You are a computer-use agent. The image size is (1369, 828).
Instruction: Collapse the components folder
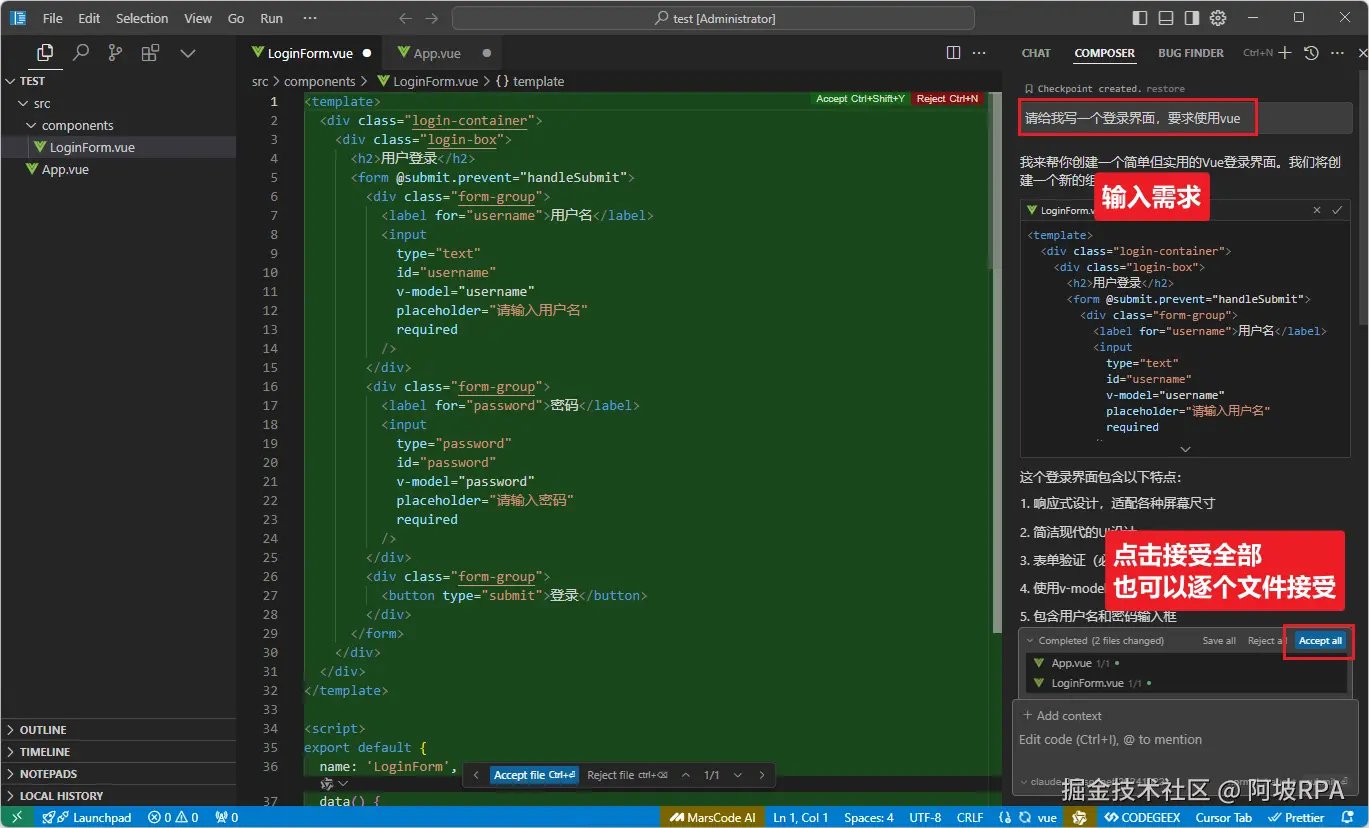[x=77, y=125]
